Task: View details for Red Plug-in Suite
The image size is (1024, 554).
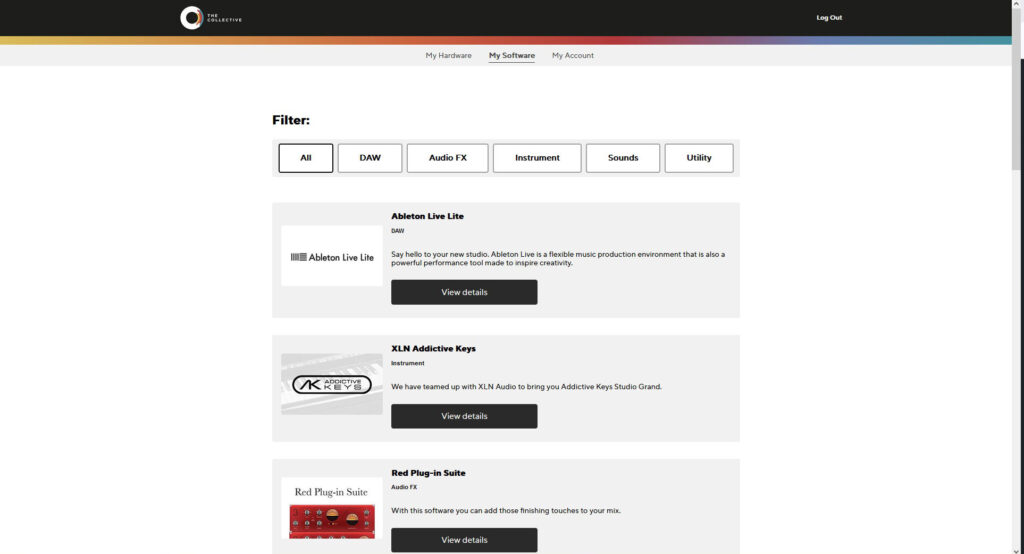Action: pyautogui.click(x=464, y=540)
